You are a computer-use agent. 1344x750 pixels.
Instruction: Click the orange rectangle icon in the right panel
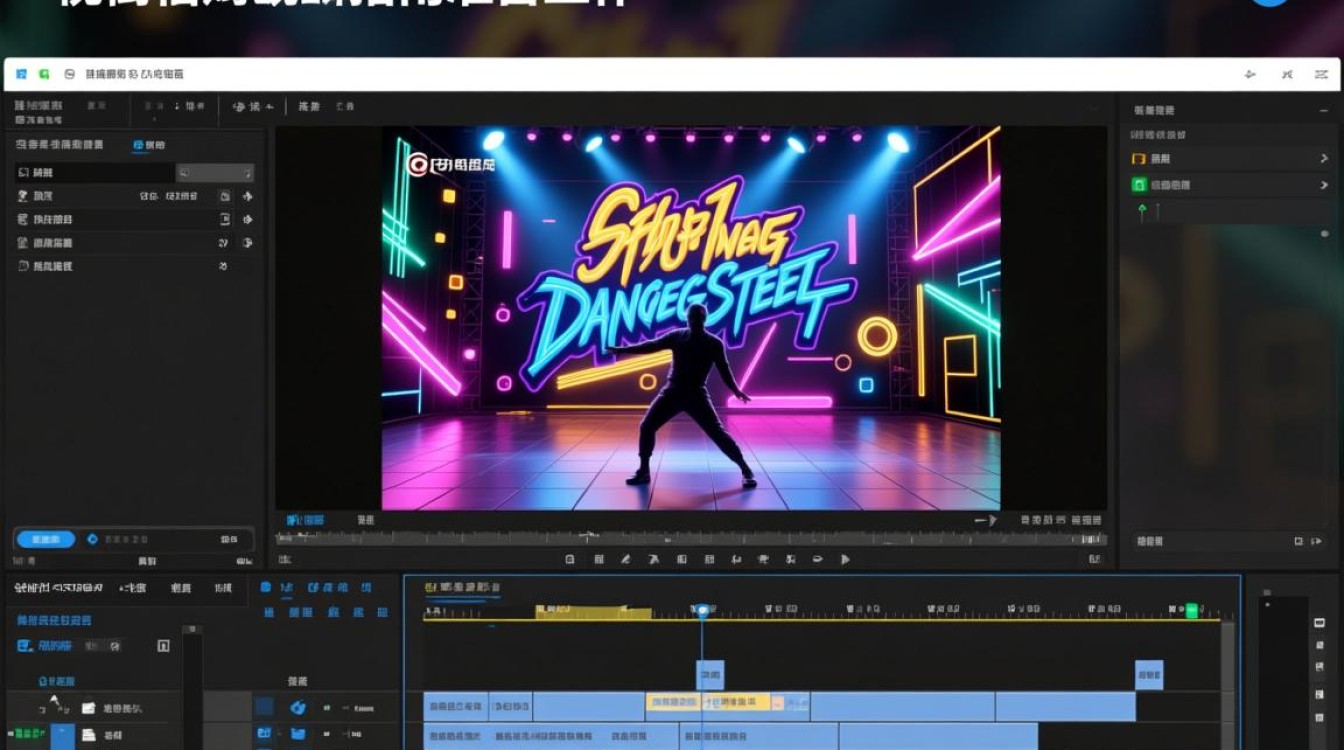pos(1138,159)
